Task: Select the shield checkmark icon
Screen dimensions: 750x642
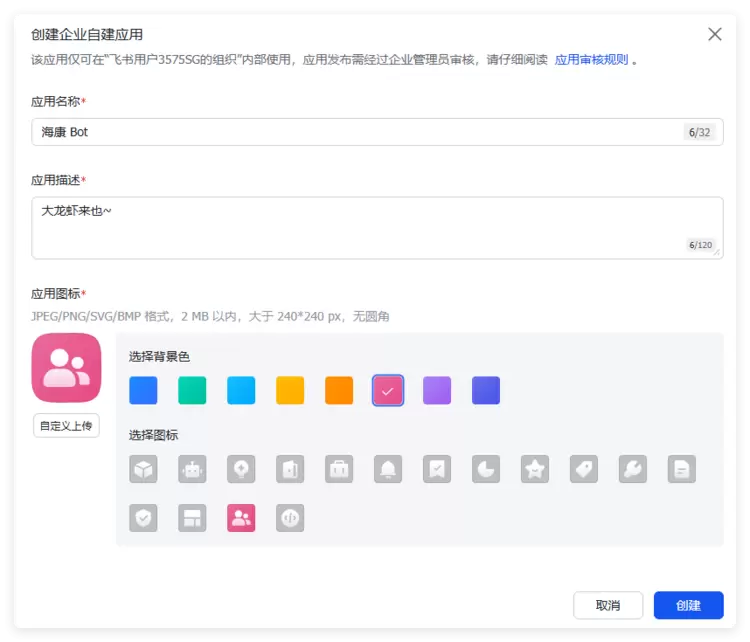Action: click(x=143, y=517)
